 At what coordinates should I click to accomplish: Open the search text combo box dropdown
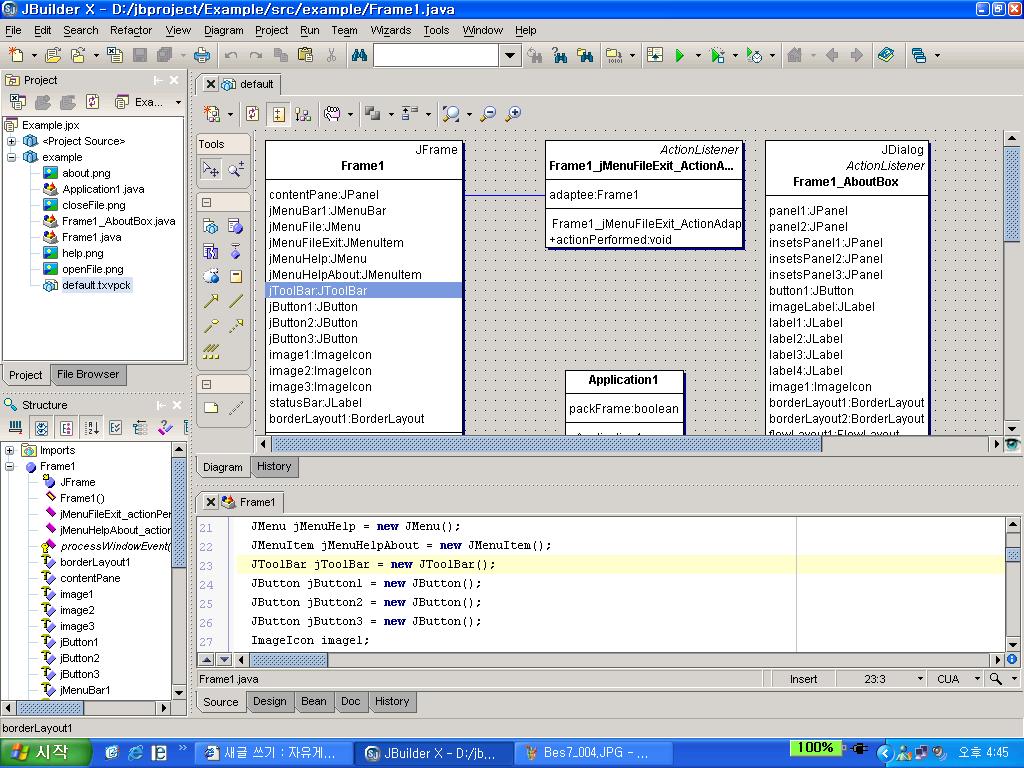pos(510,56)
